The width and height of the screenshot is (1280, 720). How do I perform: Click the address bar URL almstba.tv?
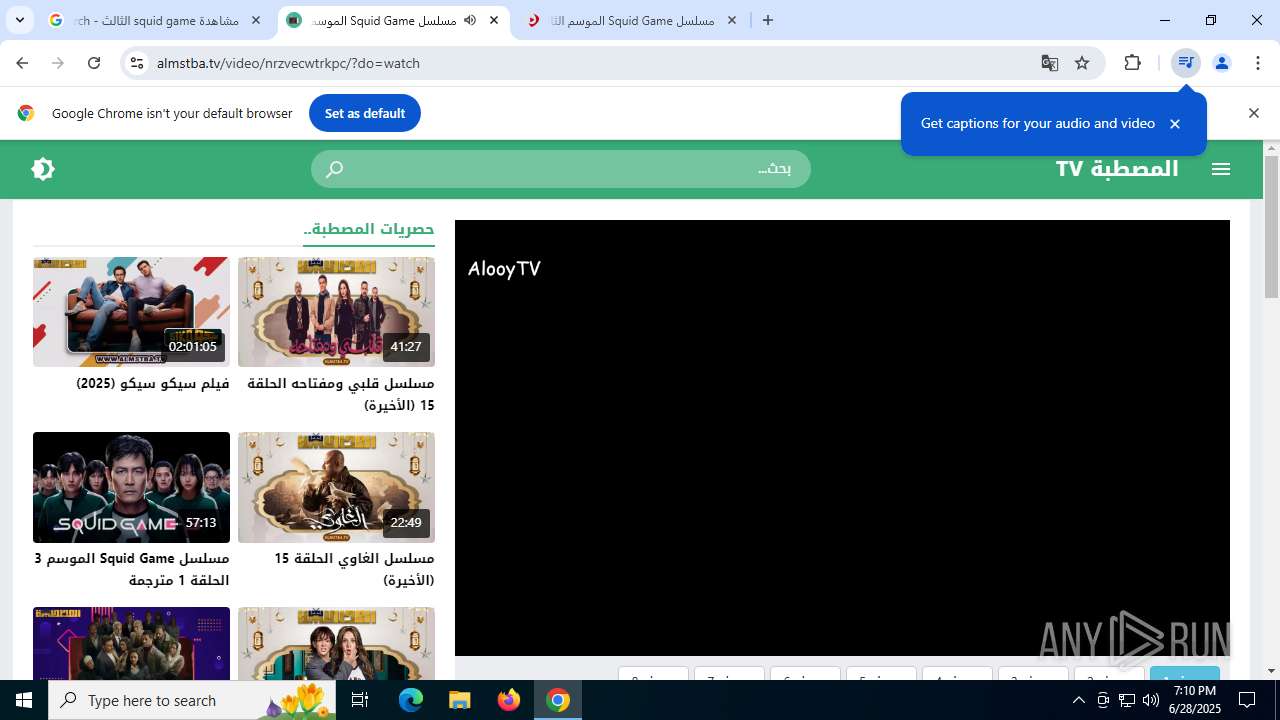pos(288,63)
